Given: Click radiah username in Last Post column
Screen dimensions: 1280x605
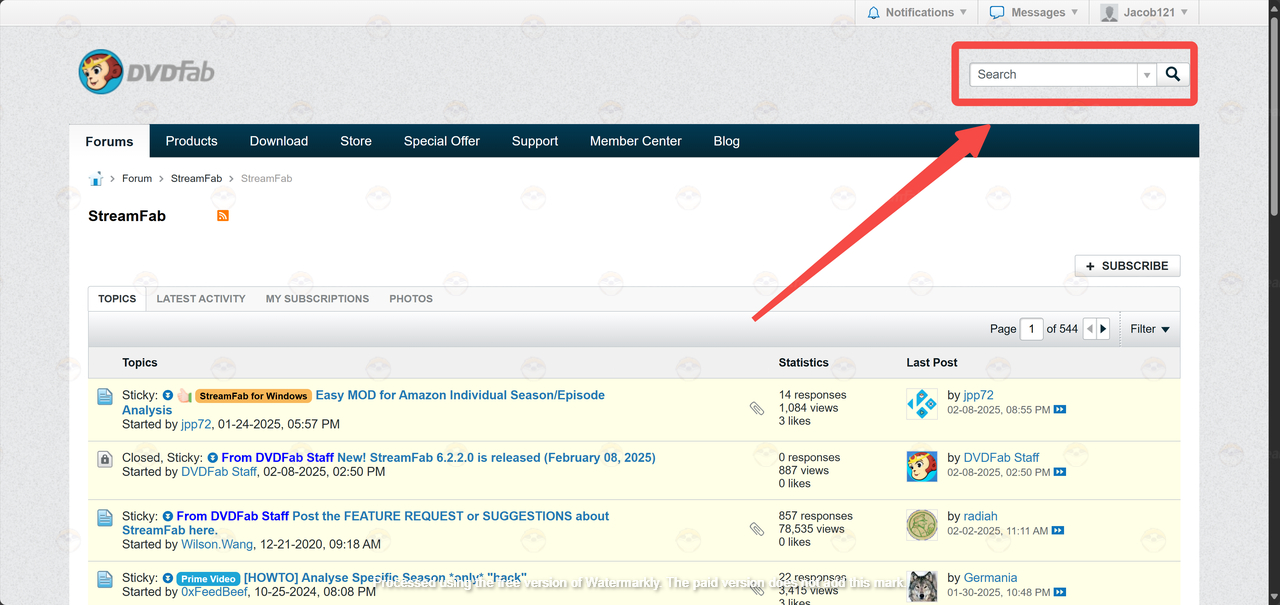Looking at the screenshot, I should pyautogui.click(x=981, y=516).
